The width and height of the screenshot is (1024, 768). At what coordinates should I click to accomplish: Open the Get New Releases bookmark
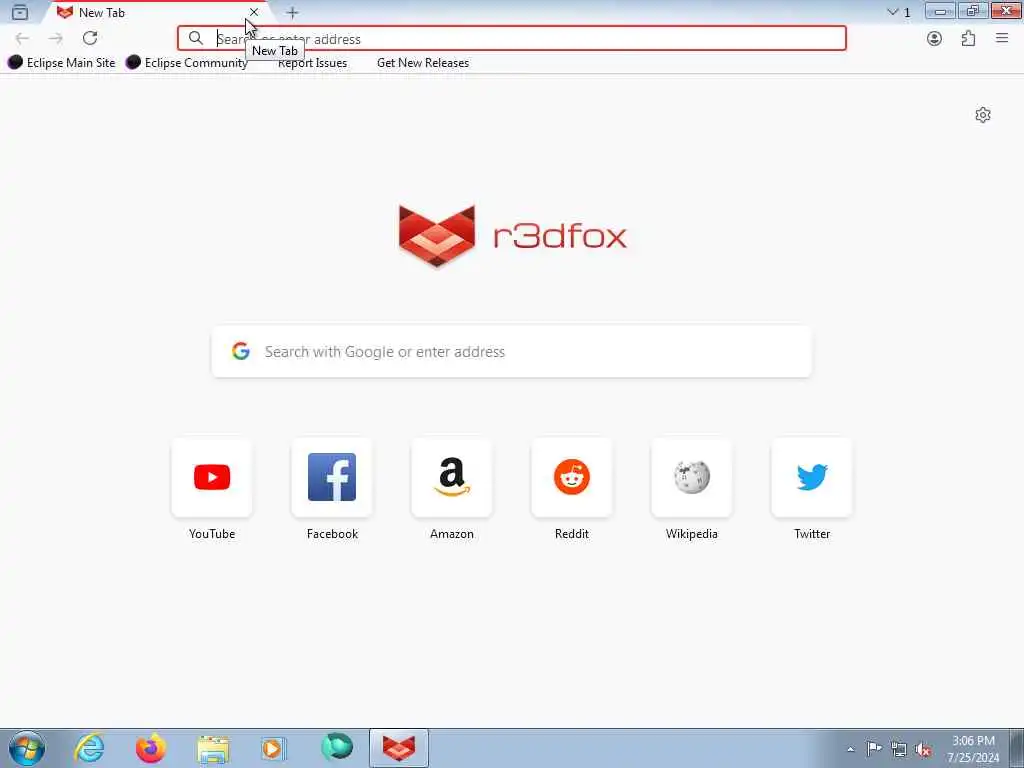click(423, 63)
